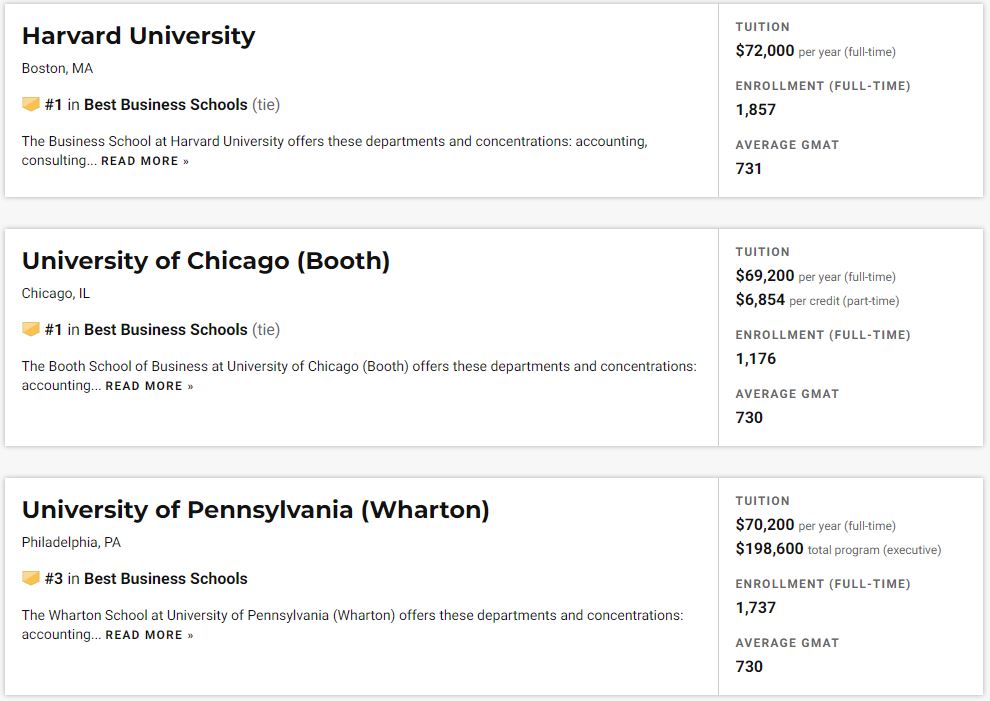Click the $6,854 per credit part-time tuition
The width and height of the screenshot is (990, 701).
[x=760, y=299]
